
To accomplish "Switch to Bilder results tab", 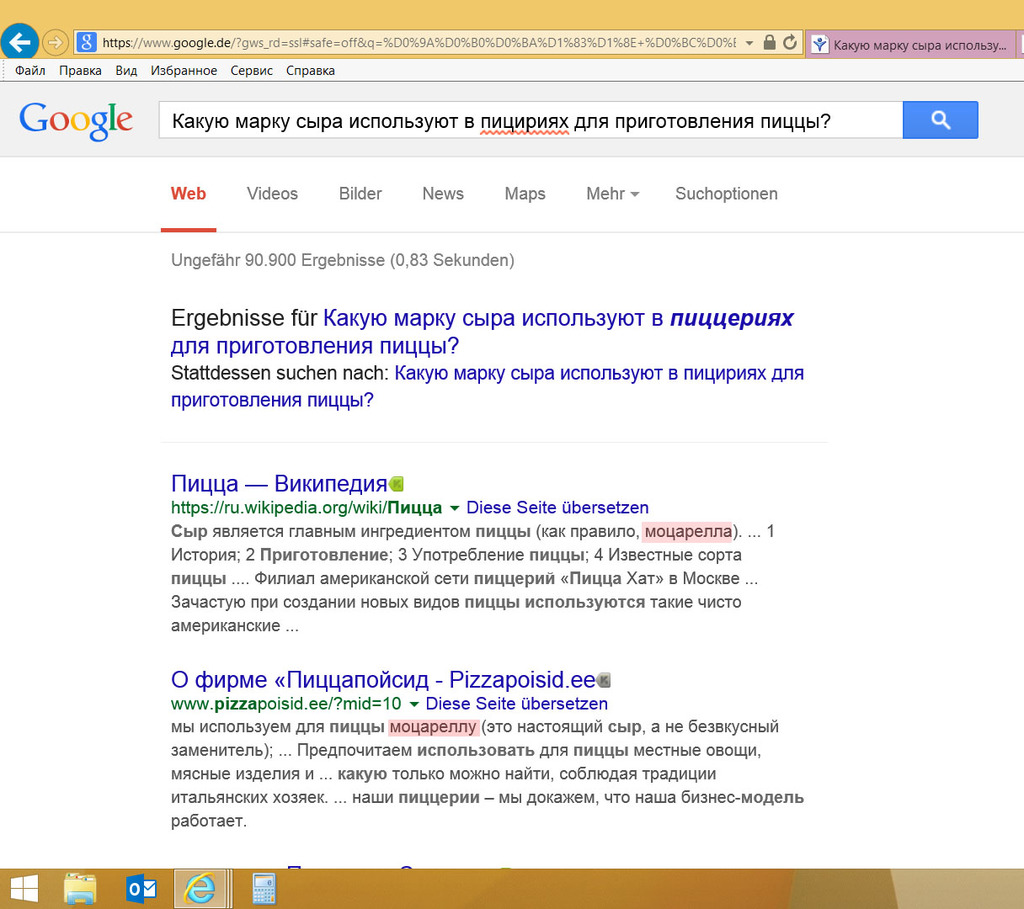I will (x=360, y=194).
